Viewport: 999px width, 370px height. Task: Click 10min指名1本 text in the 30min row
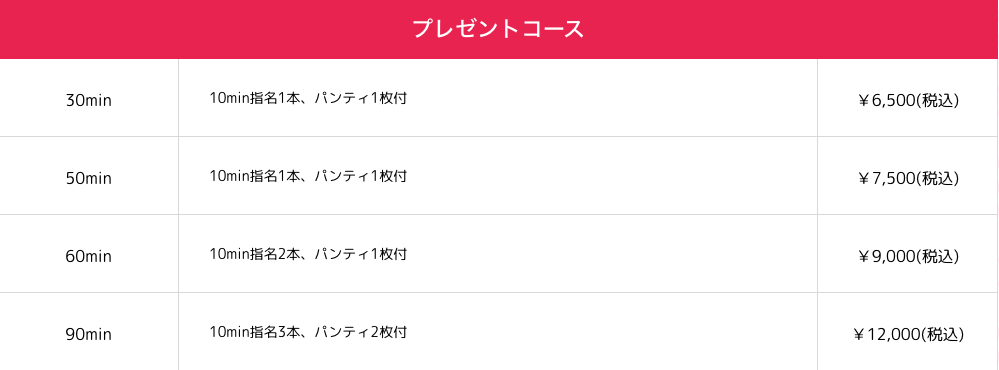point(252,99)
